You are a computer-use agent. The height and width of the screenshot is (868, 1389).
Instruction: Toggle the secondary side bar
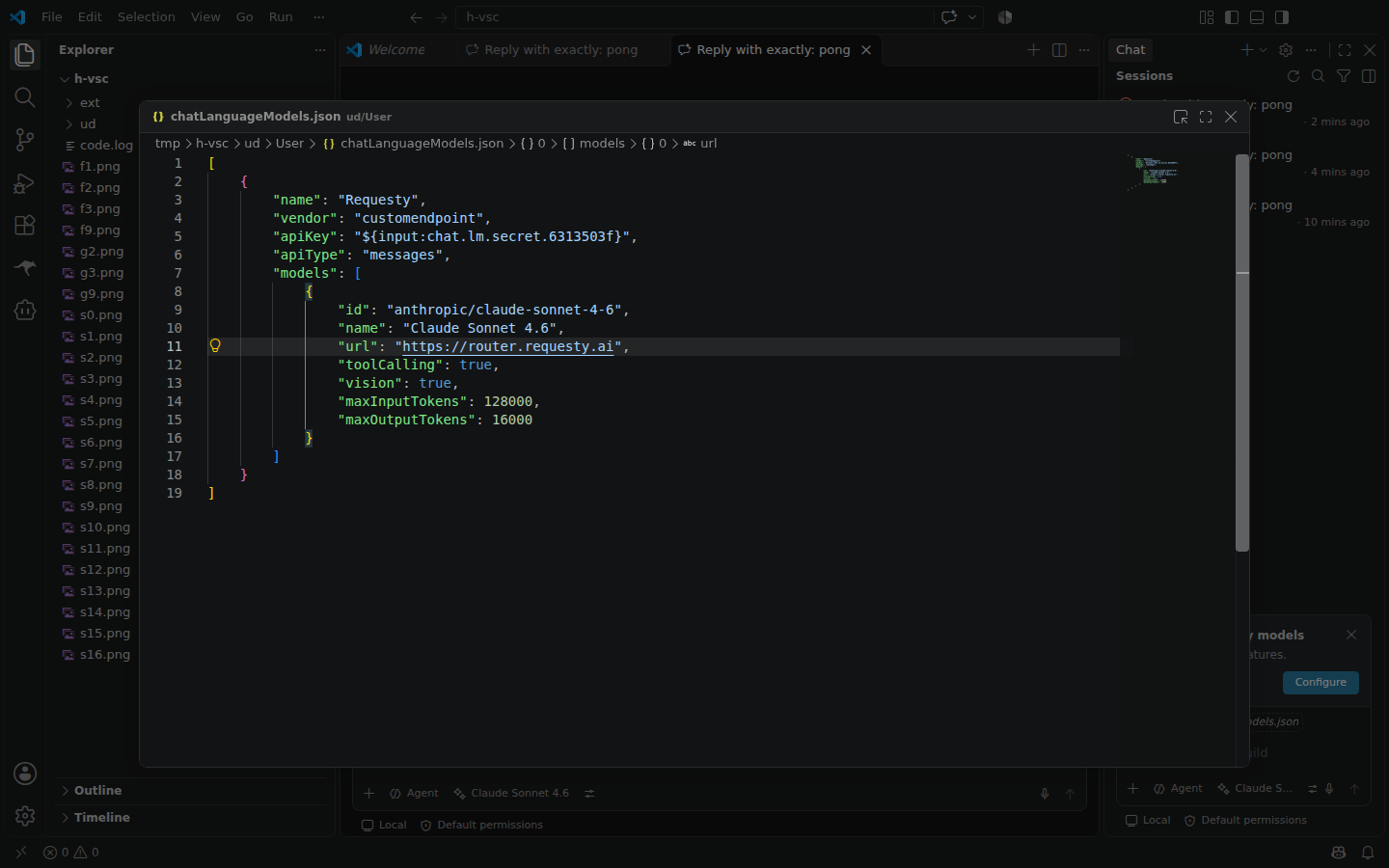coord(1282,17)
